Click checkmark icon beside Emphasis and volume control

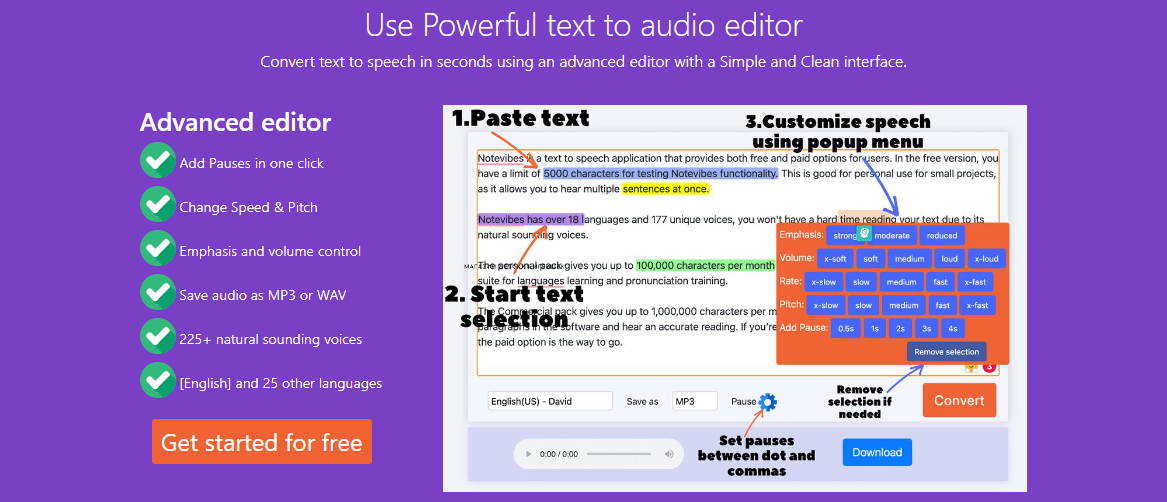click(x=157, y=249)
